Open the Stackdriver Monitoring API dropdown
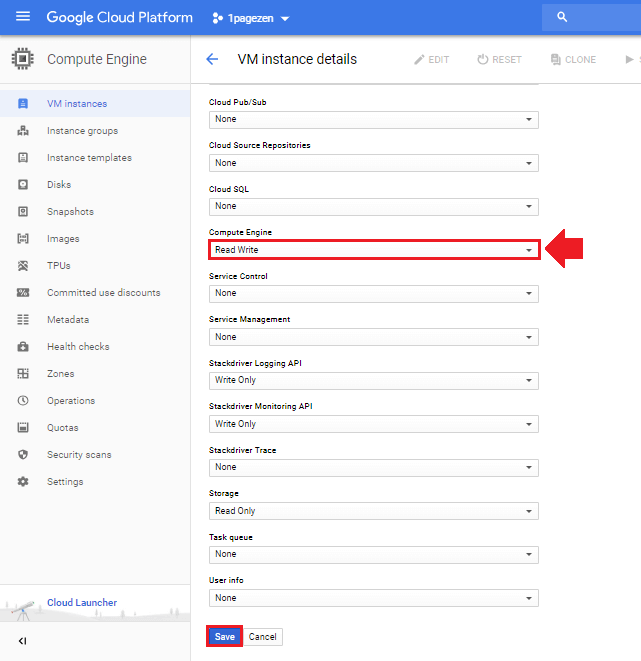The image size is (641, 661). point(373,424)
